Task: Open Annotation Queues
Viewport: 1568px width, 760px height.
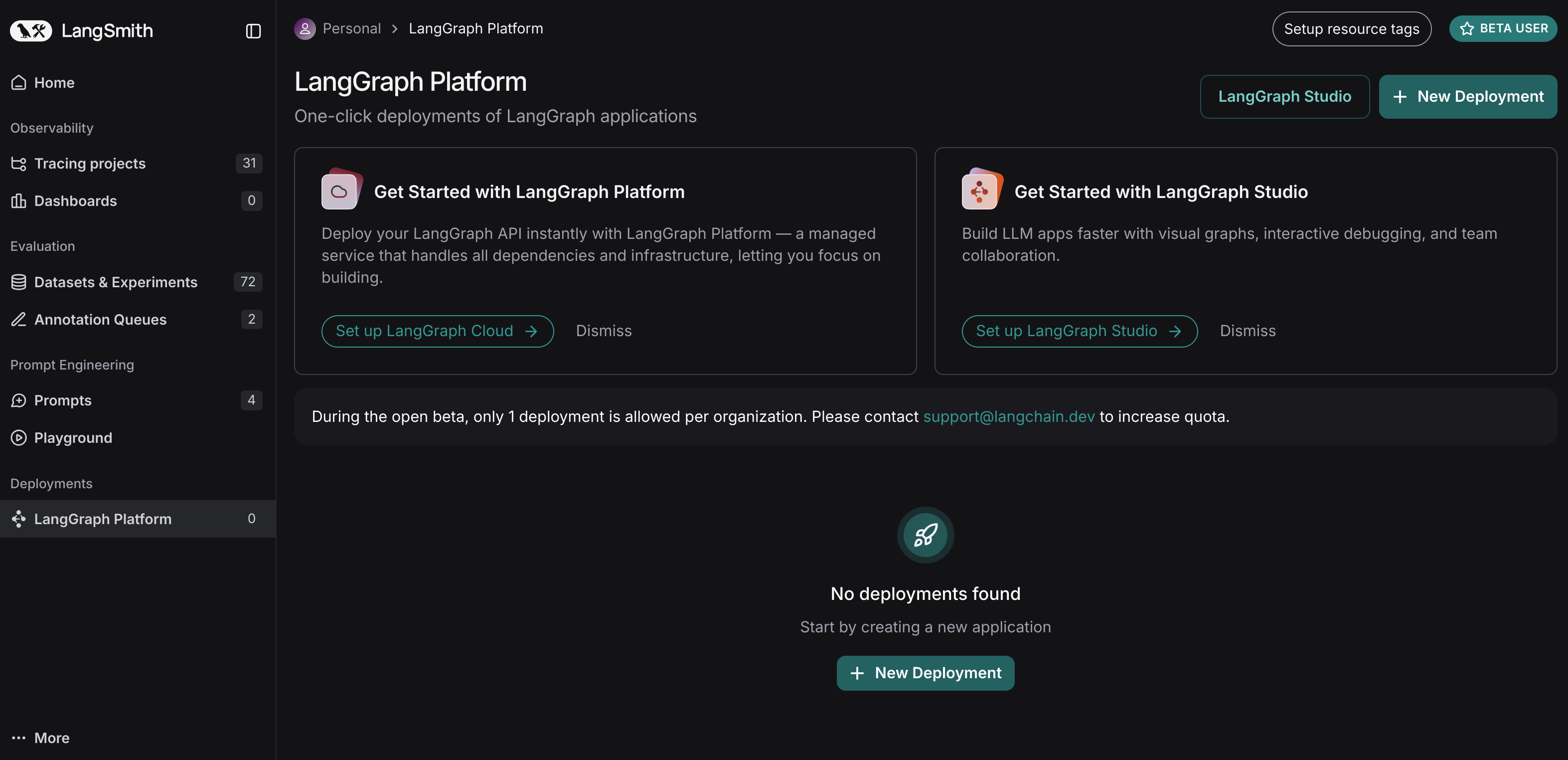Action: pyautogui.click(x=138, y=319)
